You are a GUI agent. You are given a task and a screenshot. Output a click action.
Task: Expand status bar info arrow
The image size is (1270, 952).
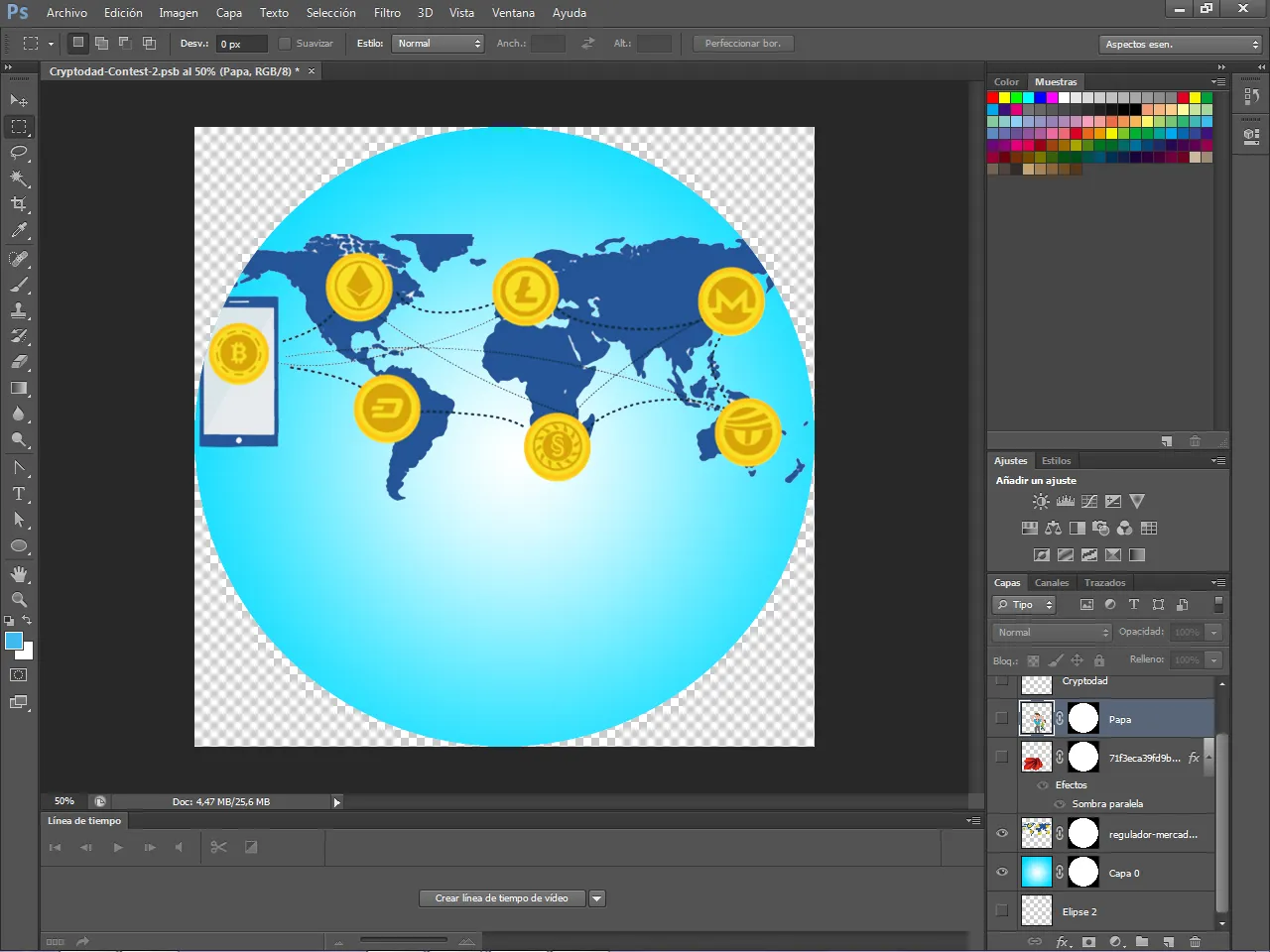click(336, 802)
